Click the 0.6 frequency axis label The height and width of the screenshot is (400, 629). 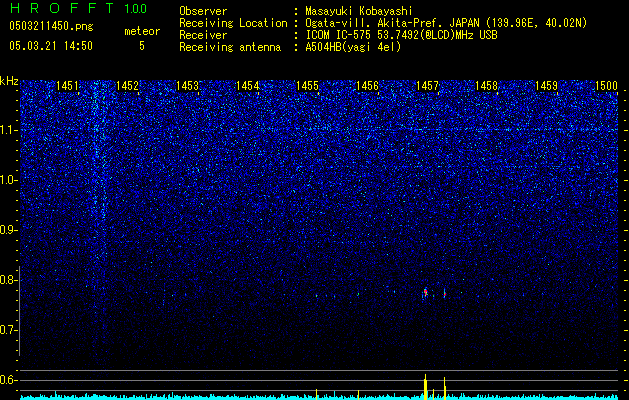(9, 380)
